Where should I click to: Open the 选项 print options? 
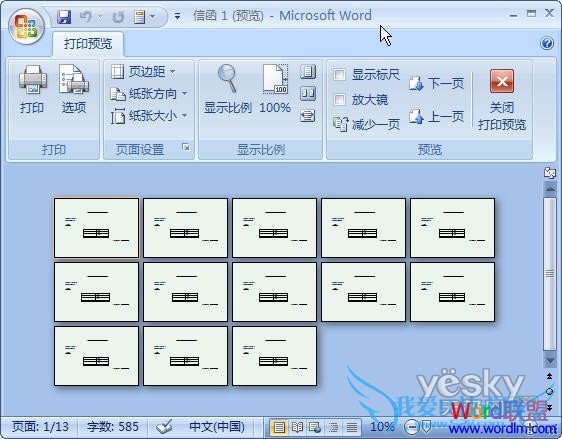point(74,90)
